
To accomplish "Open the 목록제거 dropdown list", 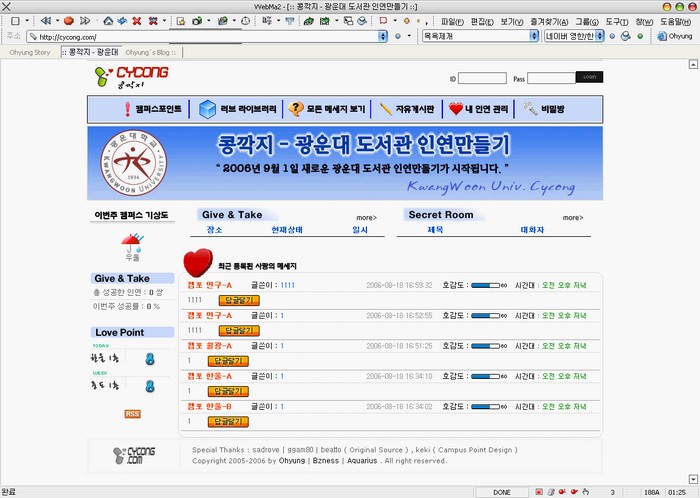I will (534, 36).
